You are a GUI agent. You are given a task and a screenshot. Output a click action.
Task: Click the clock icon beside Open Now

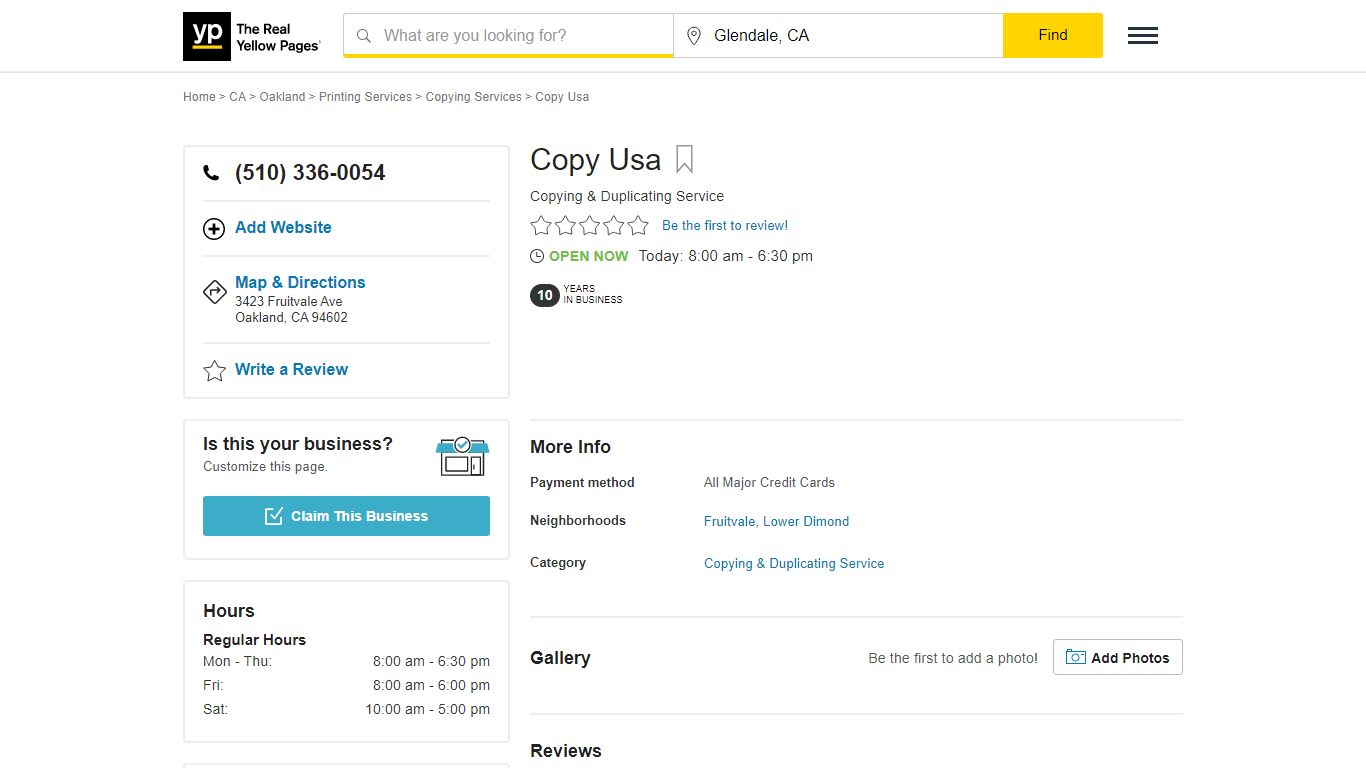pyautogui.click(x=537, y=256)
